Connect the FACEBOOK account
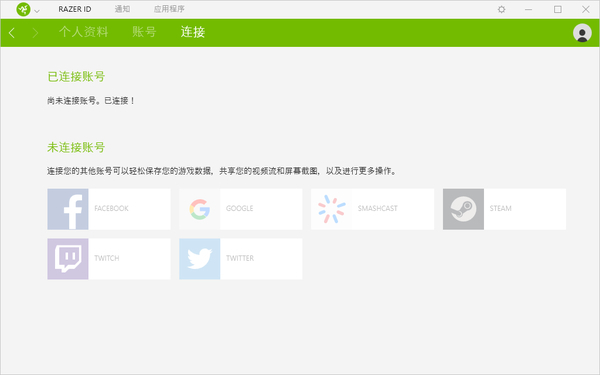This screenshot has height=375, width=600. pos(109,209)
